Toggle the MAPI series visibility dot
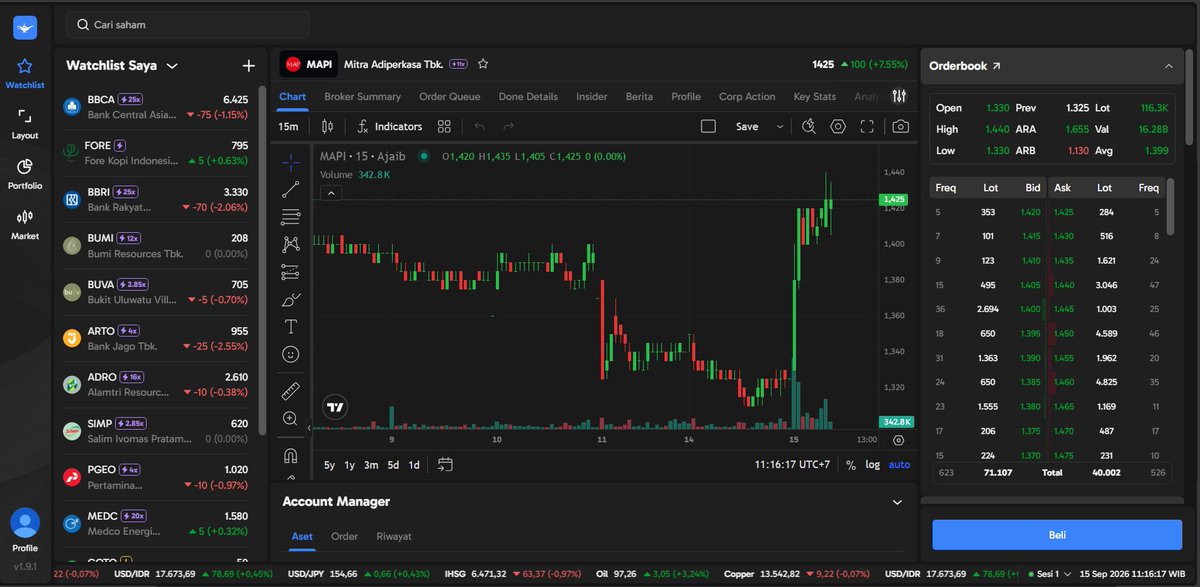This screenshot has width=1200, height=587. [x=423, y=155]
